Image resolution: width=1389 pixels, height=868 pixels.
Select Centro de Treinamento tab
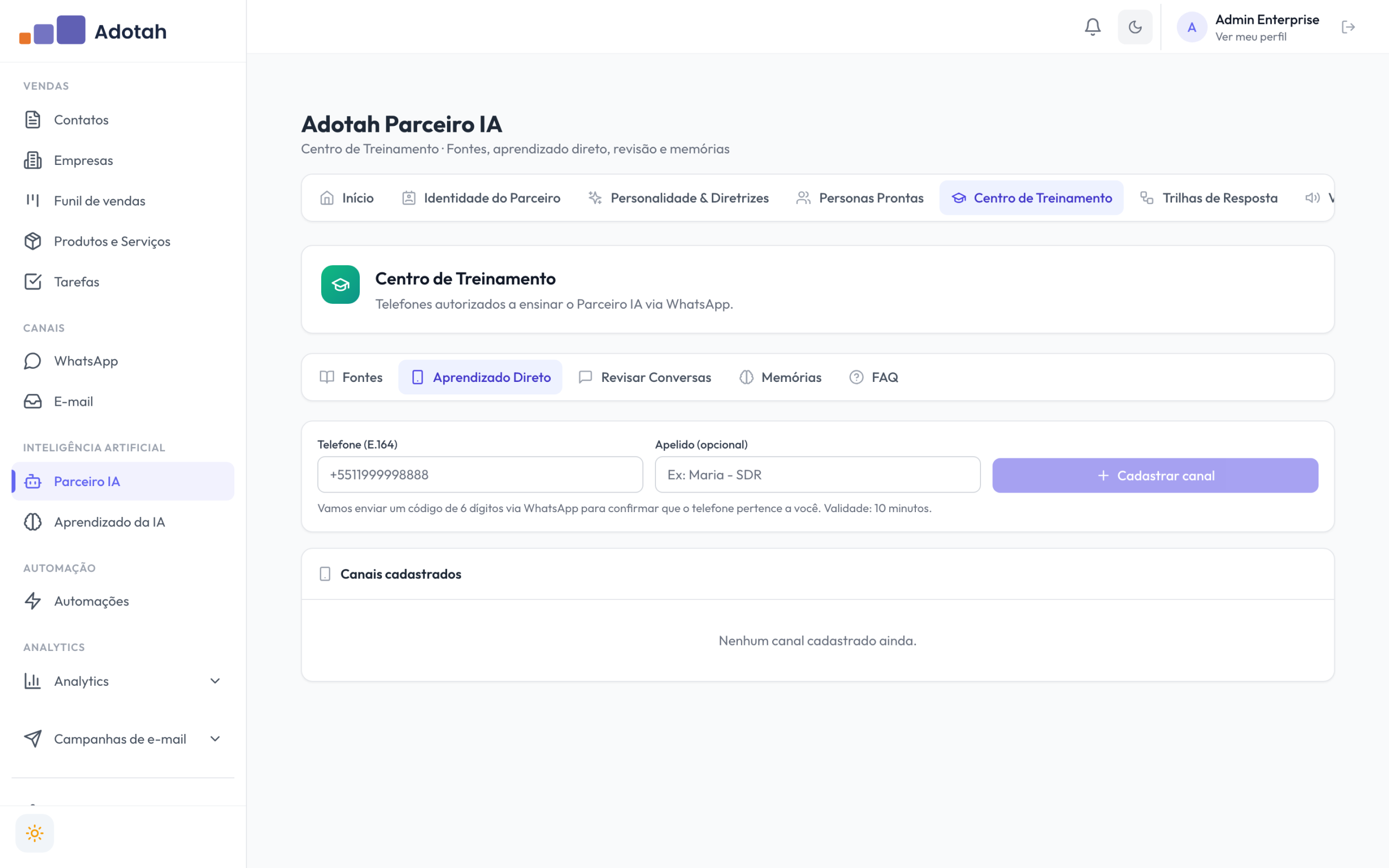coord(1031,198)
